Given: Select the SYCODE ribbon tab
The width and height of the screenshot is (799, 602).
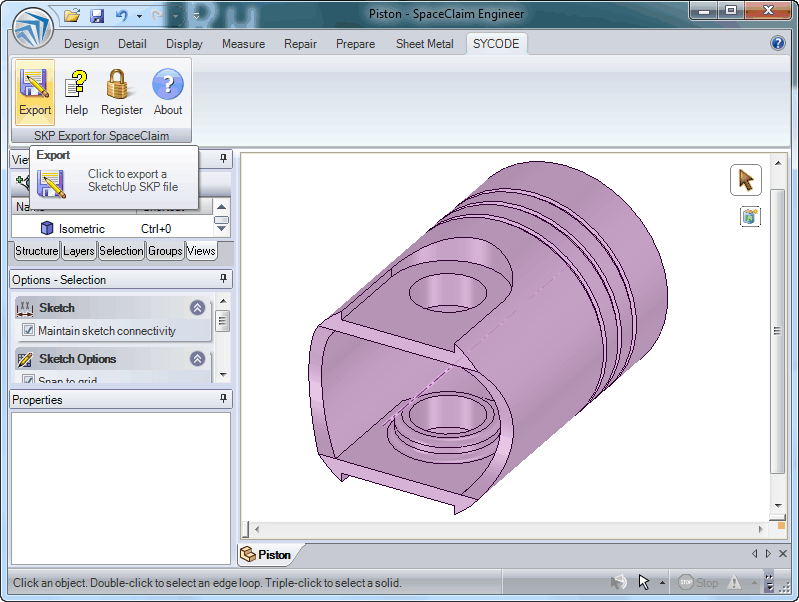Looking at the screenshot, I should pos(496,44).
